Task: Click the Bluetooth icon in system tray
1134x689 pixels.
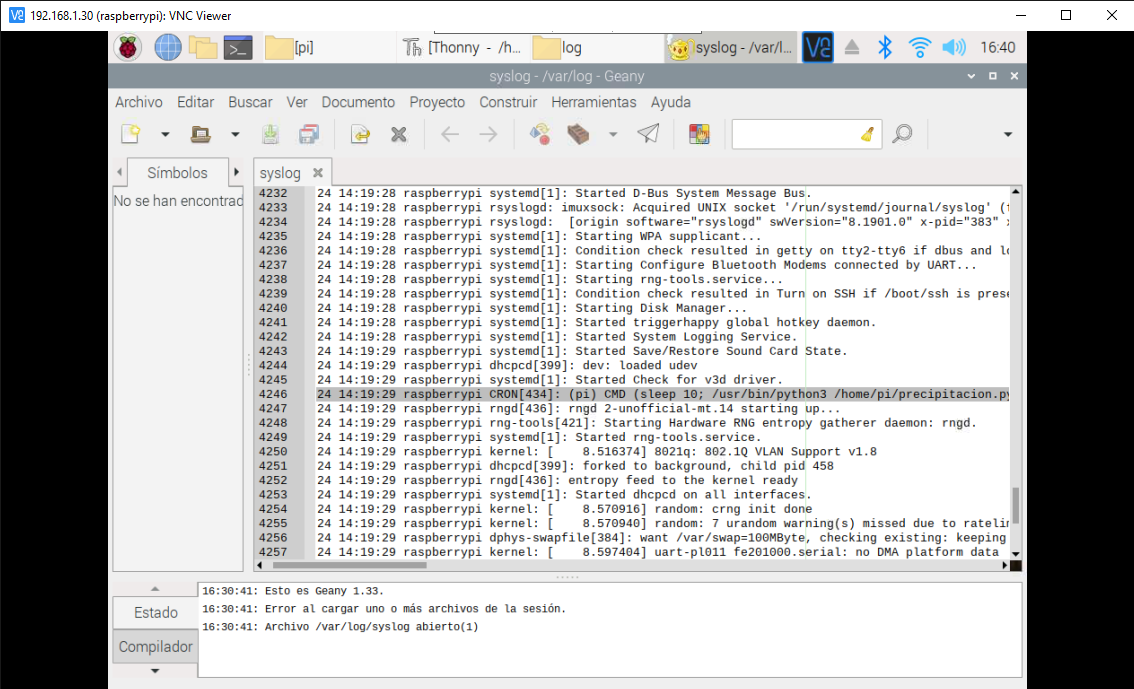Action: point(884,47)
